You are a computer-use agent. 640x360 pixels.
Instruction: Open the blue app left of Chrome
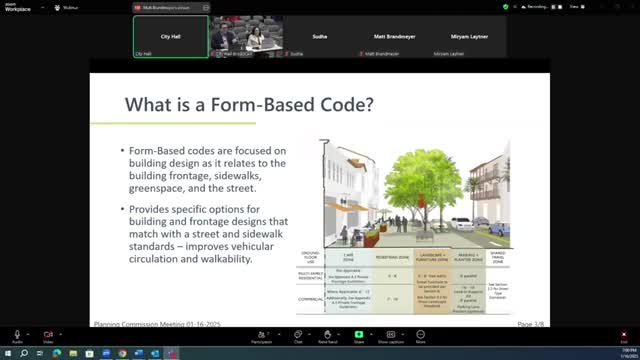point(106,353)
